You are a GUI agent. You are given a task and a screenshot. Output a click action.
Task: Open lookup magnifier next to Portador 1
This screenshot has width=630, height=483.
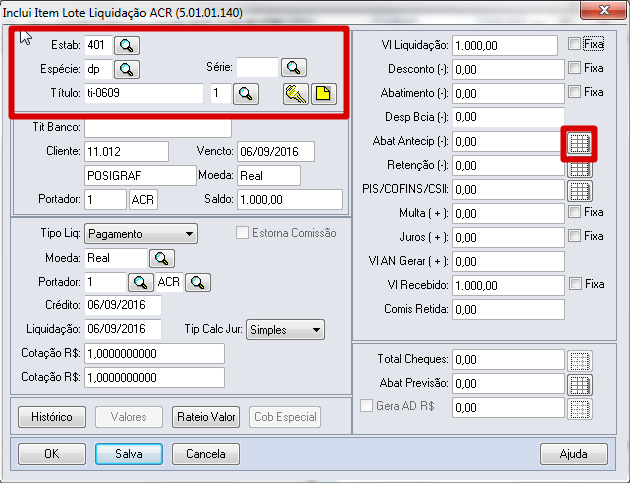141,282
